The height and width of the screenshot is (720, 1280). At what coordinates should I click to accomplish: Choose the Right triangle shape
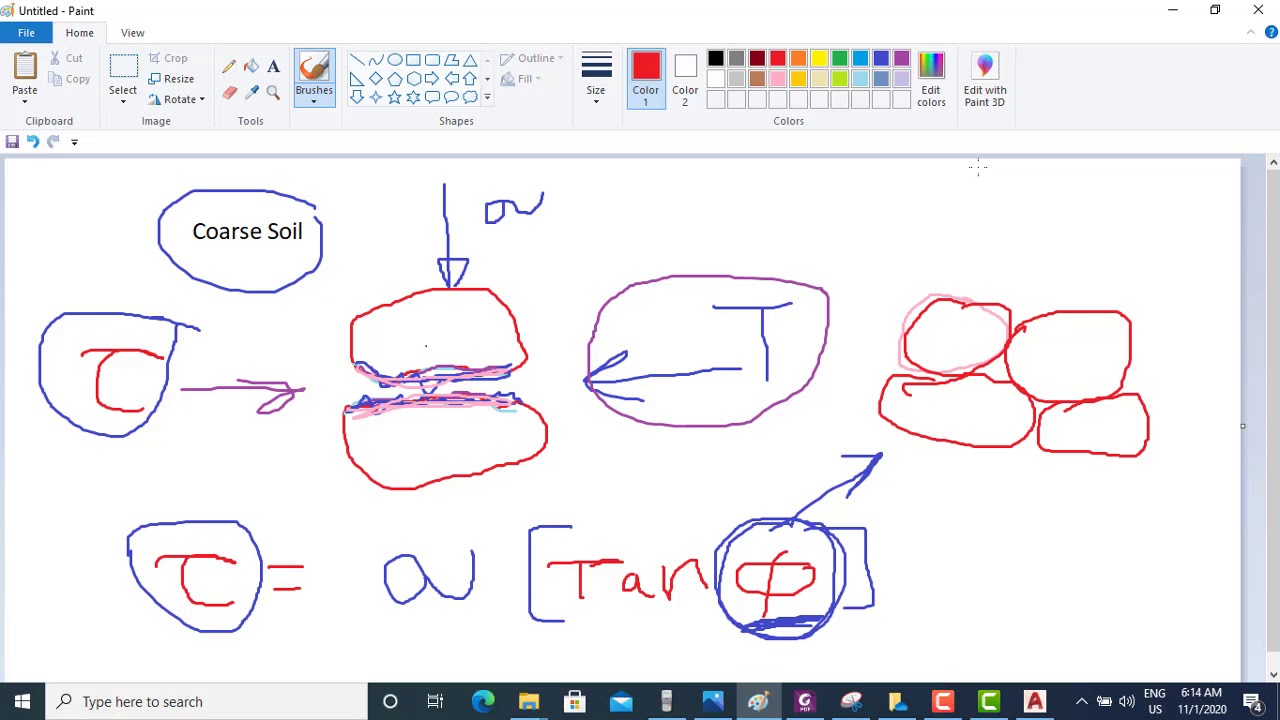coord(357,79)
